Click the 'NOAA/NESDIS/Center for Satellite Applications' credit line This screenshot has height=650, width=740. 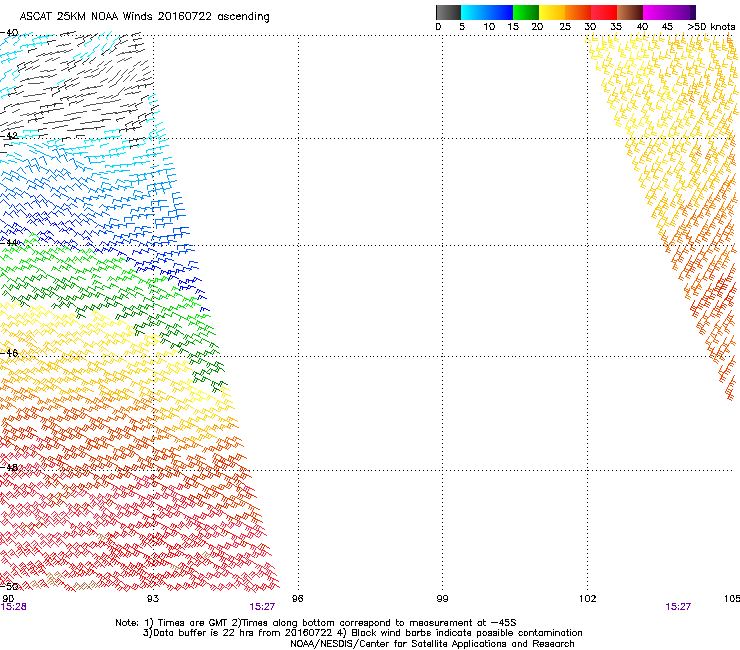[x=432, y=644]
